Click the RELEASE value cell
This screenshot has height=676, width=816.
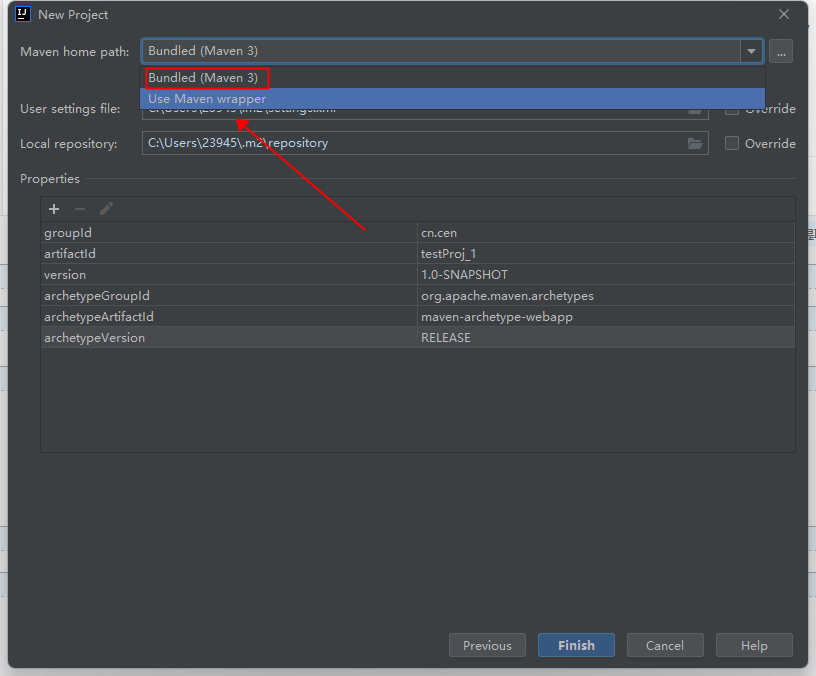606,338
